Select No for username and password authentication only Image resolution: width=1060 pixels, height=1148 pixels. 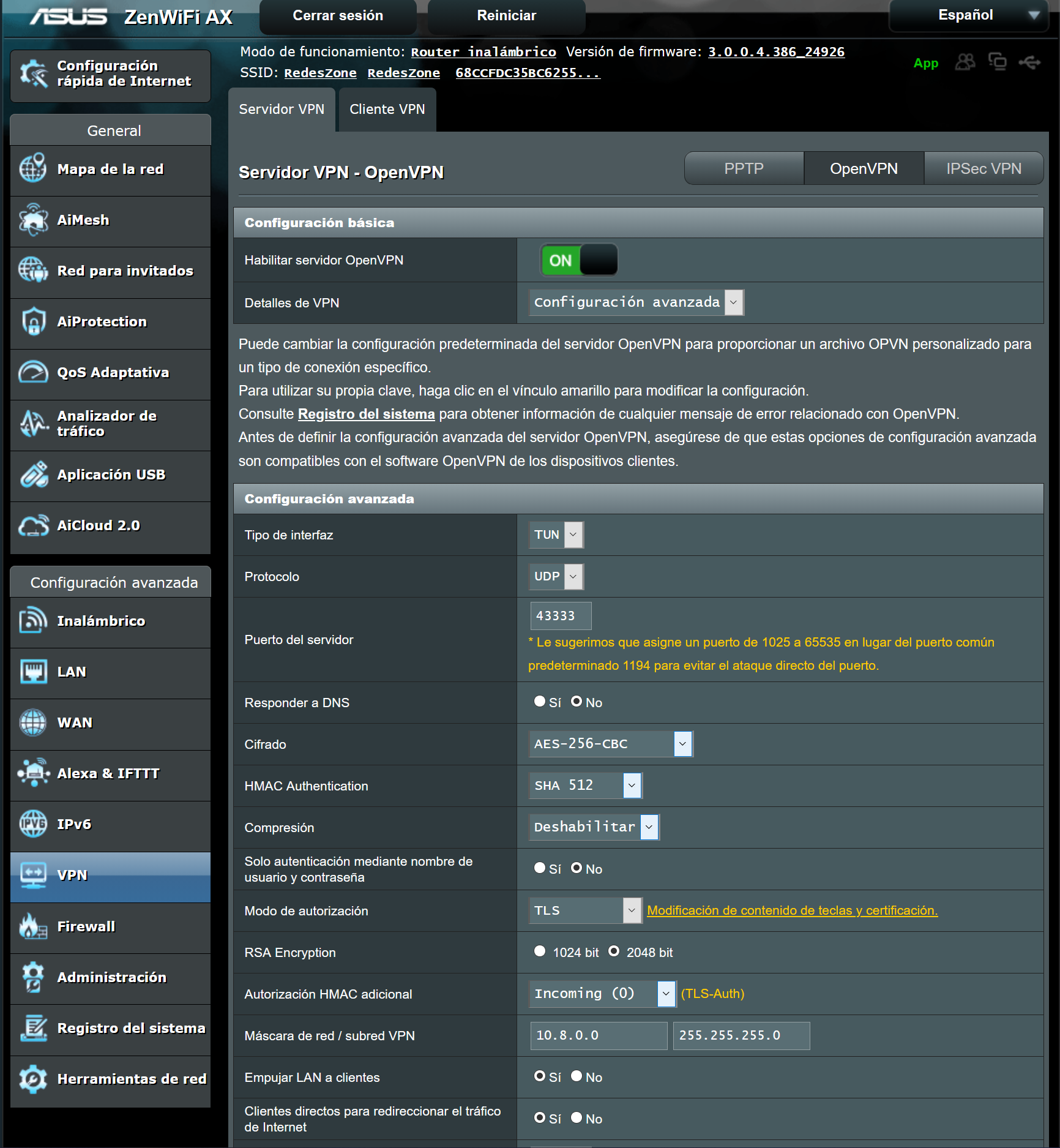[577, 868]
